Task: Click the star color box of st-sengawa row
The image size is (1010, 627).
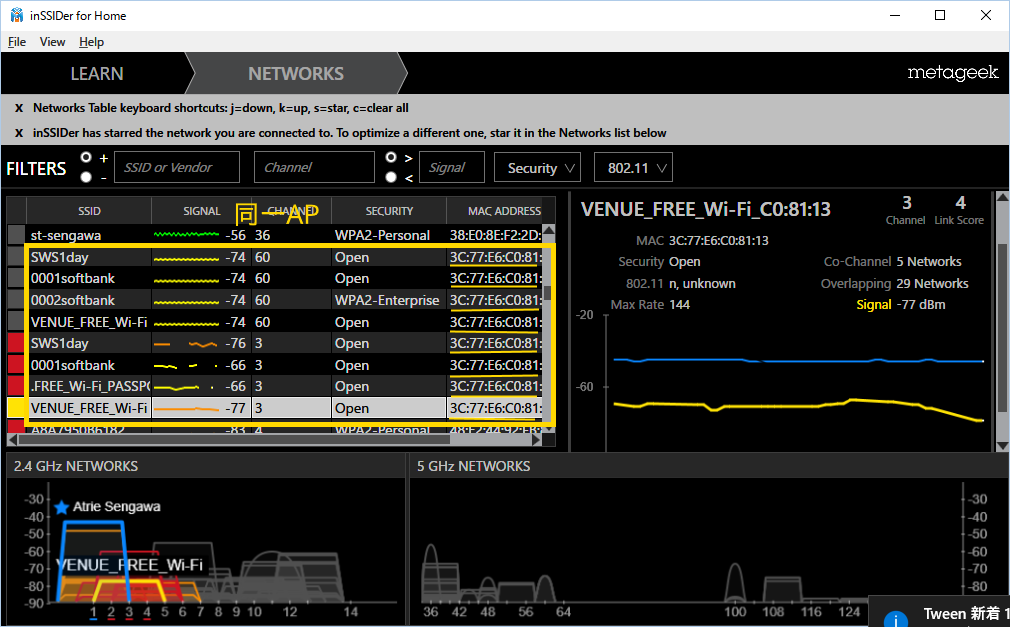Action: click(16, 235)
